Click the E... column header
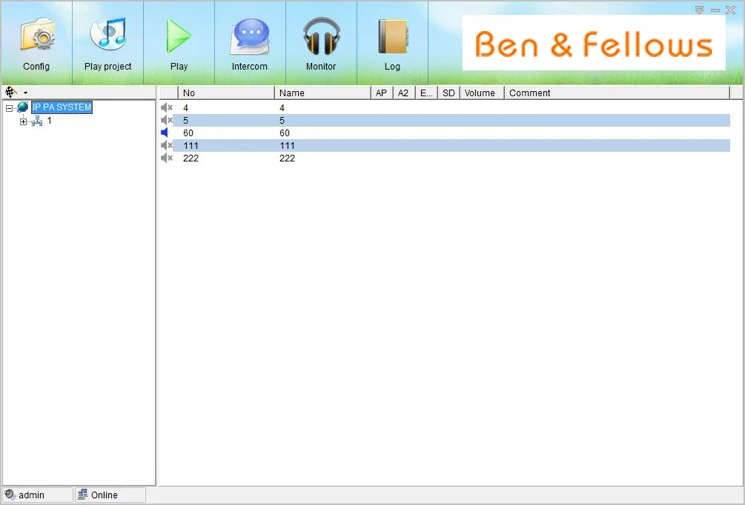 pos(426,93)
